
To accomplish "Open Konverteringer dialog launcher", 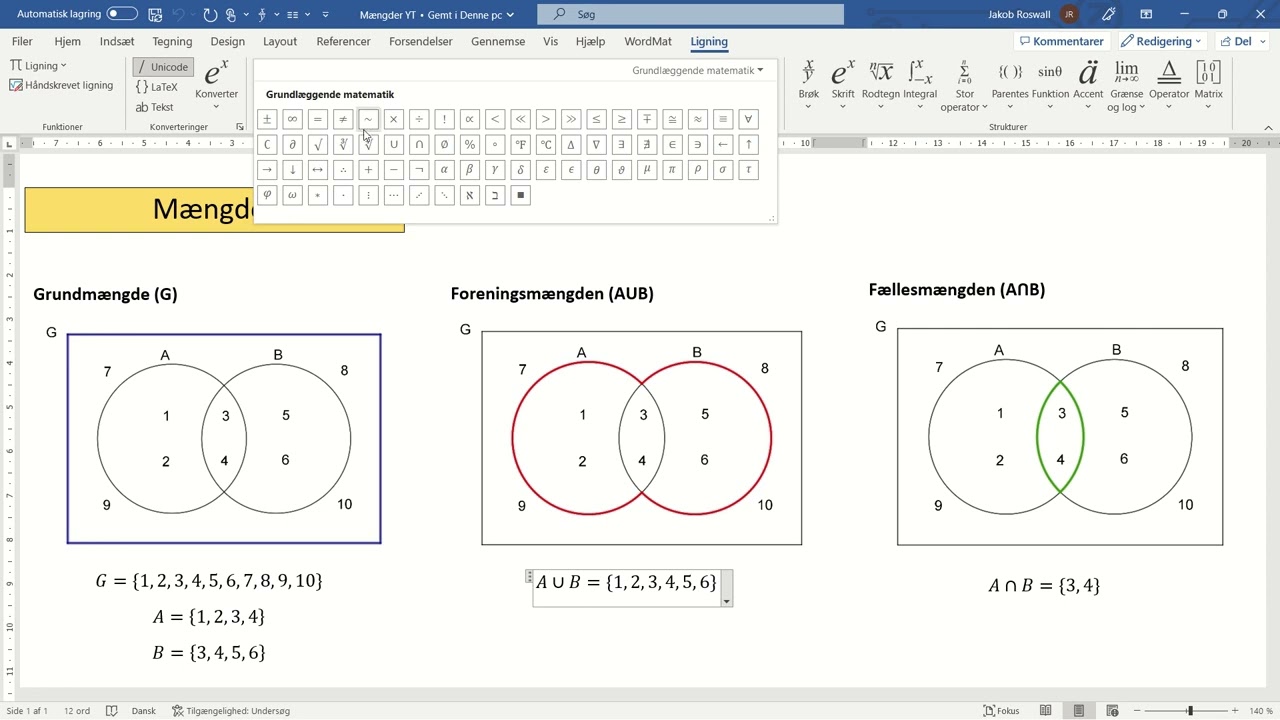I will [x=240, y=127].
